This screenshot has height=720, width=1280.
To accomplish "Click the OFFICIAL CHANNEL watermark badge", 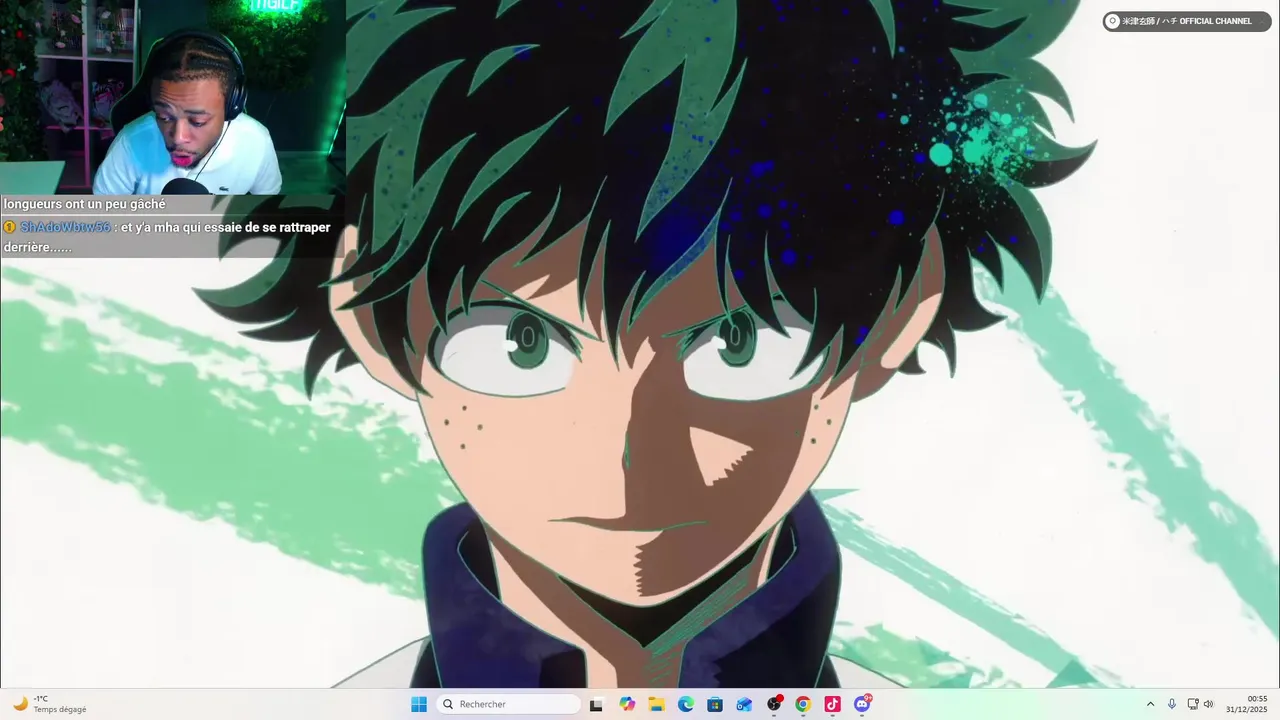I will 1187,21.
